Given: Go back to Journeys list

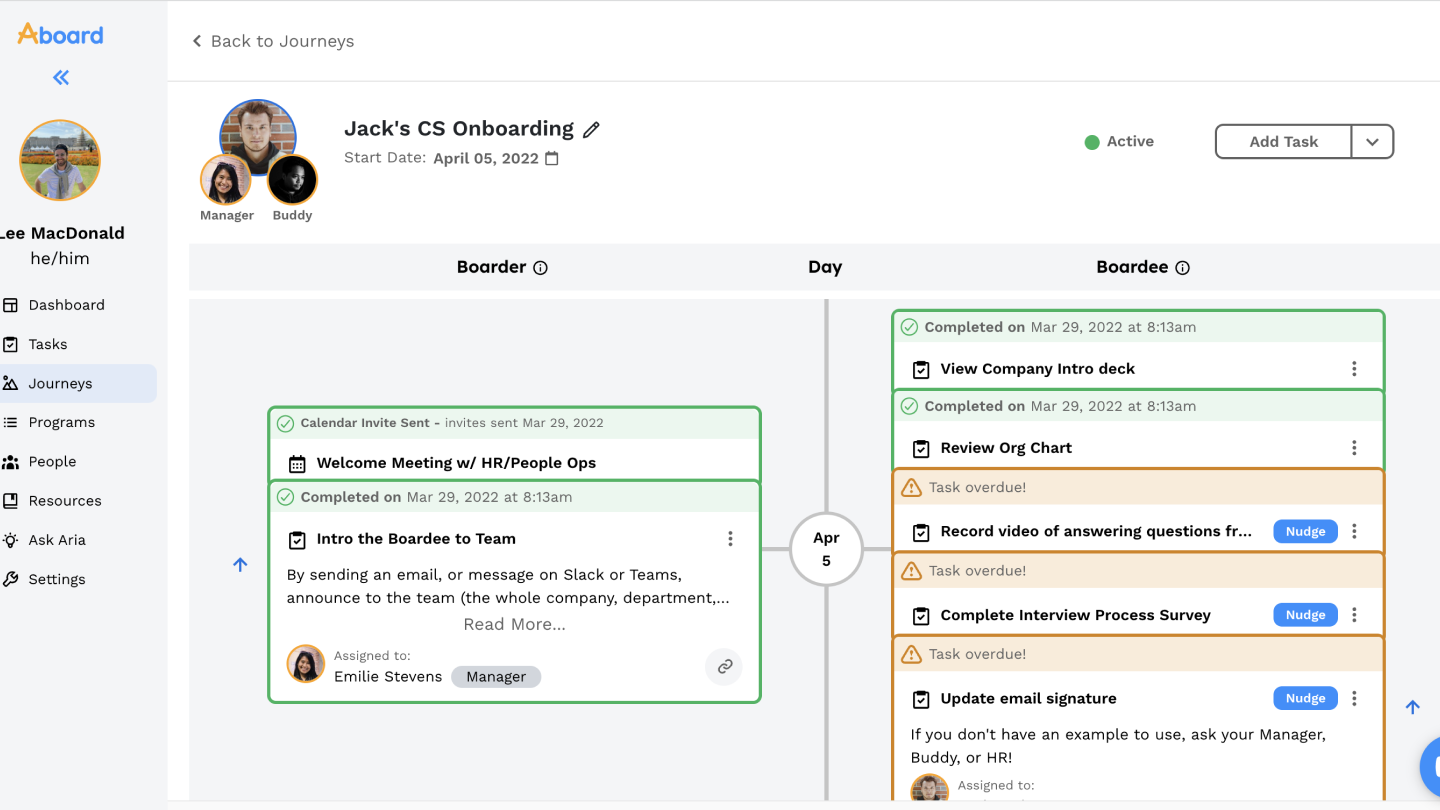Looking at the screenshot, I should tap(273, 41).
